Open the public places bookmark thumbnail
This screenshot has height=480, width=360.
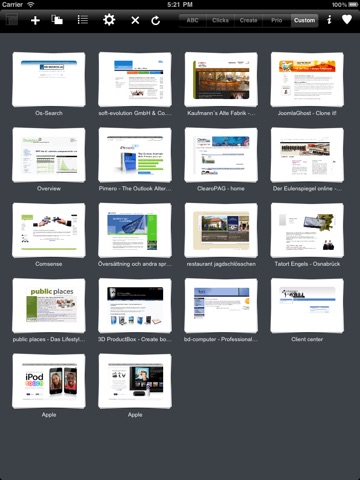(49, 306)
